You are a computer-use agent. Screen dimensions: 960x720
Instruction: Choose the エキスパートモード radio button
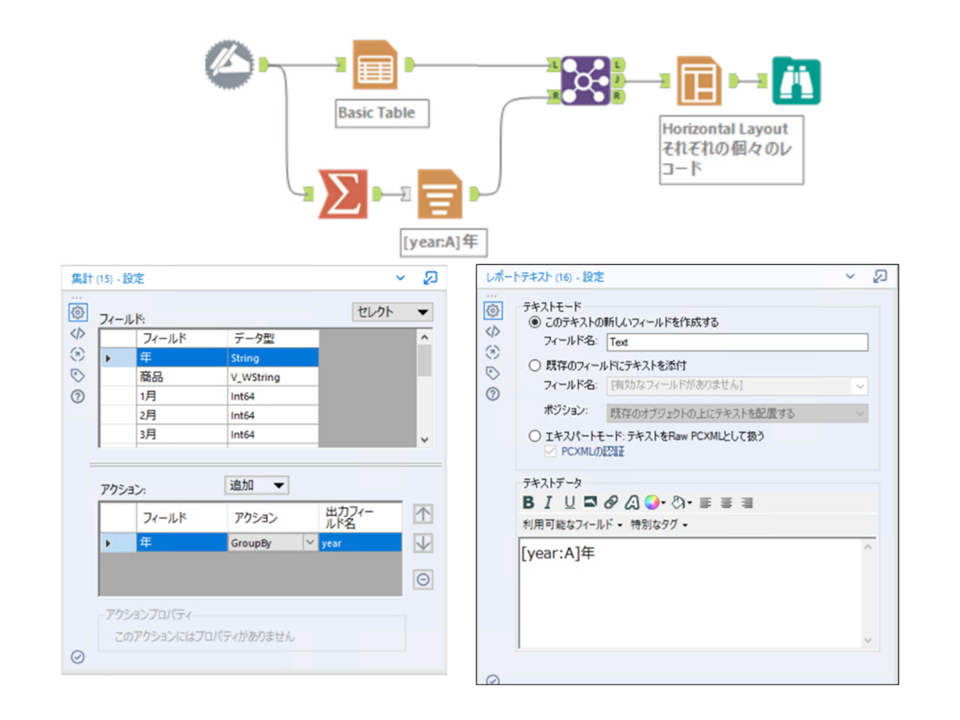(535, 436)
